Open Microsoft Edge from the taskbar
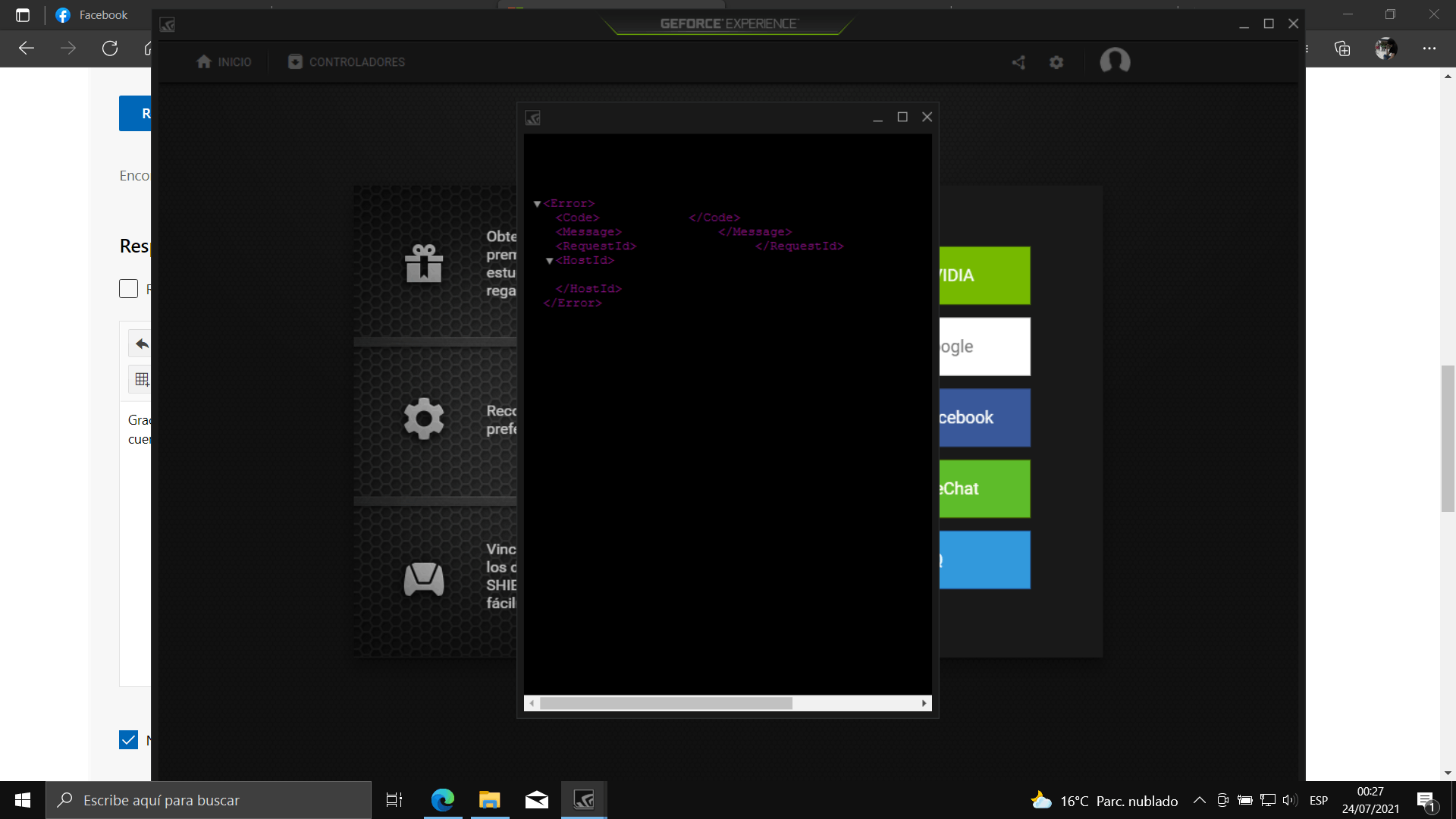The height and width of the screenshot is (819, 1456). click(442, 800)
